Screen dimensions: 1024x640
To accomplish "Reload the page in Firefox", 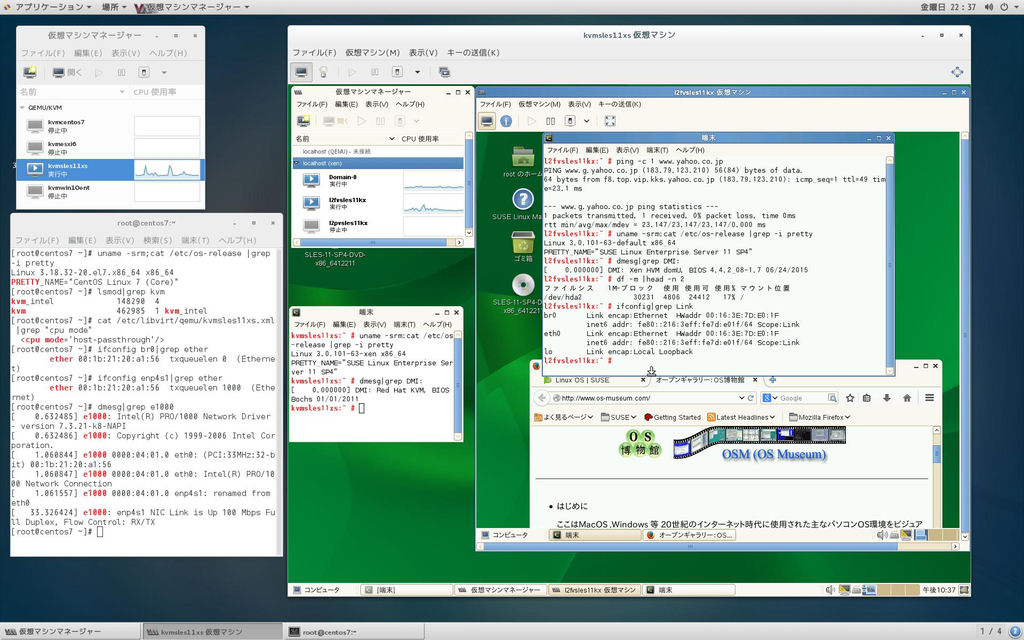I will point(751,398).
